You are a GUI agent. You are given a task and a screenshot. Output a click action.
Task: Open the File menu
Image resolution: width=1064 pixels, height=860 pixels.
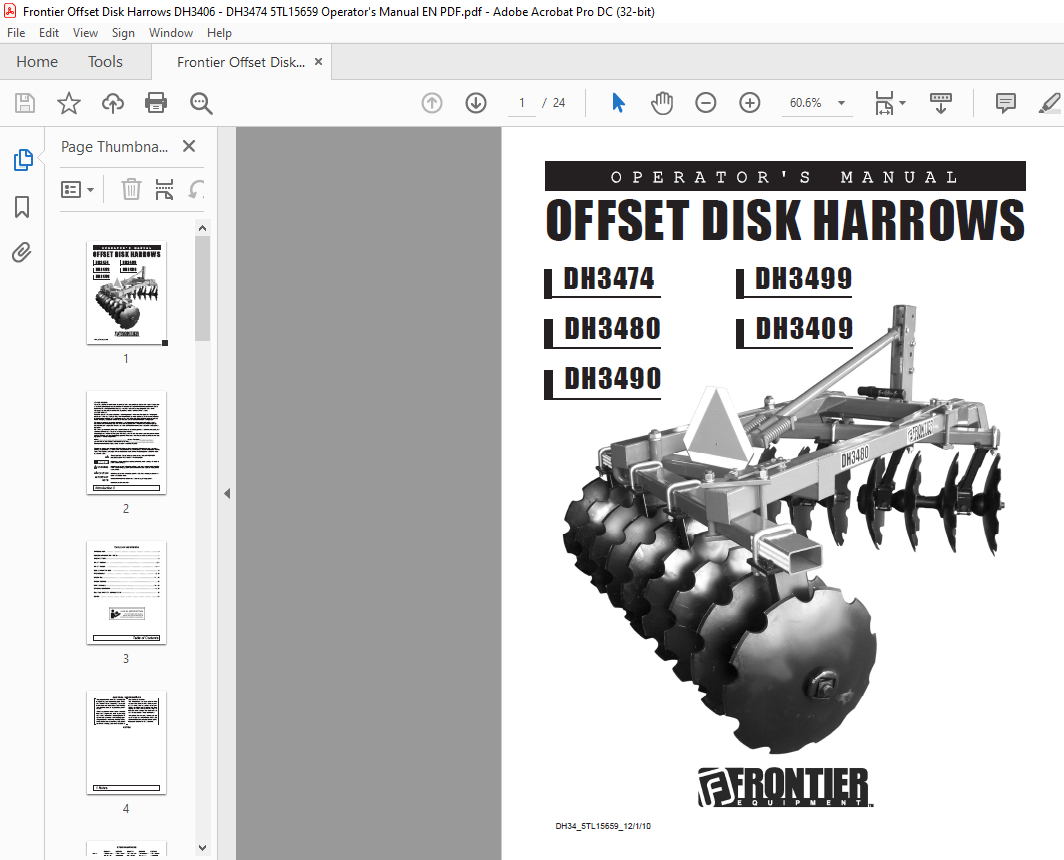[x=16, y=33]
